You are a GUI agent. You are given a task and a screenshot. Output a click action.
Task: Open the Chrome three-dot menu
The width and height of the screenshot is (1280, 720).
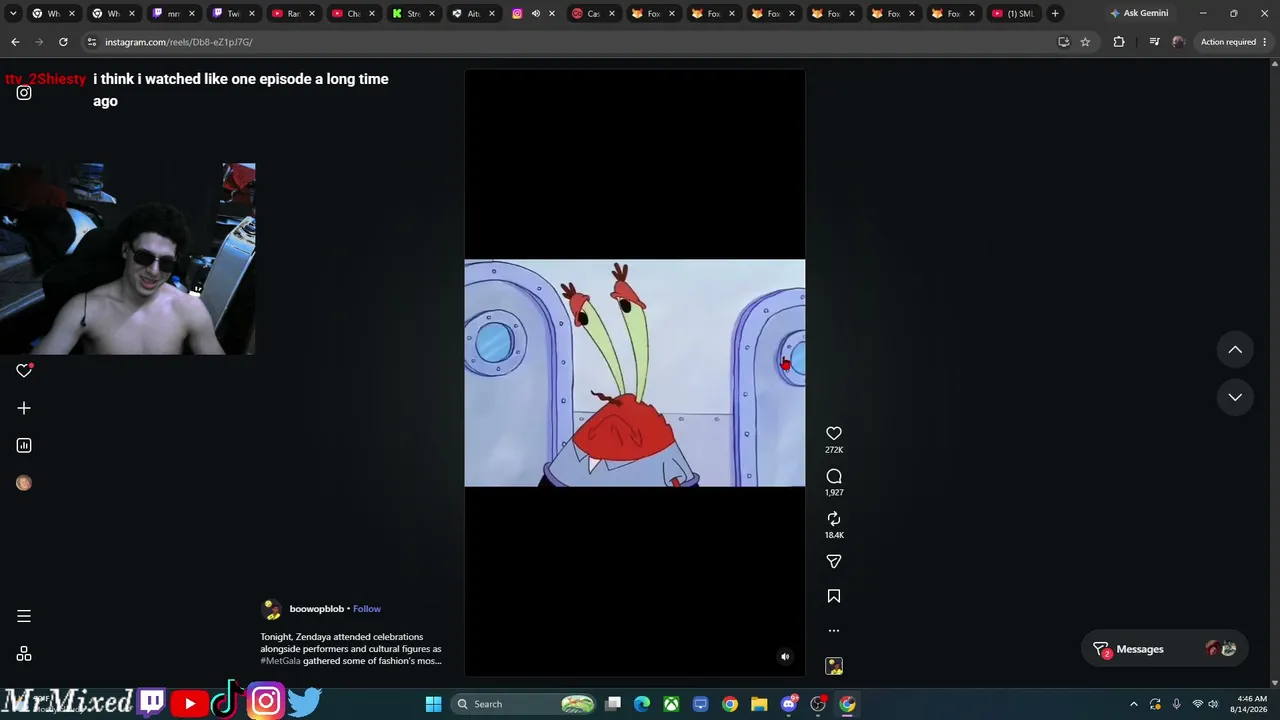pyautogui.click(x=1265, y=42)
